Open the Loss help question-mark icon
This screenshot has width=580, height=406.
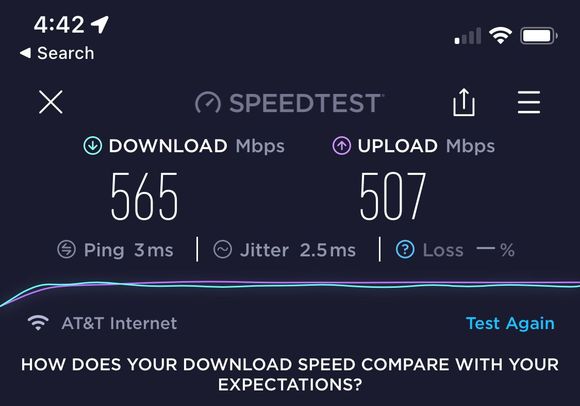(x=405, y=249)
